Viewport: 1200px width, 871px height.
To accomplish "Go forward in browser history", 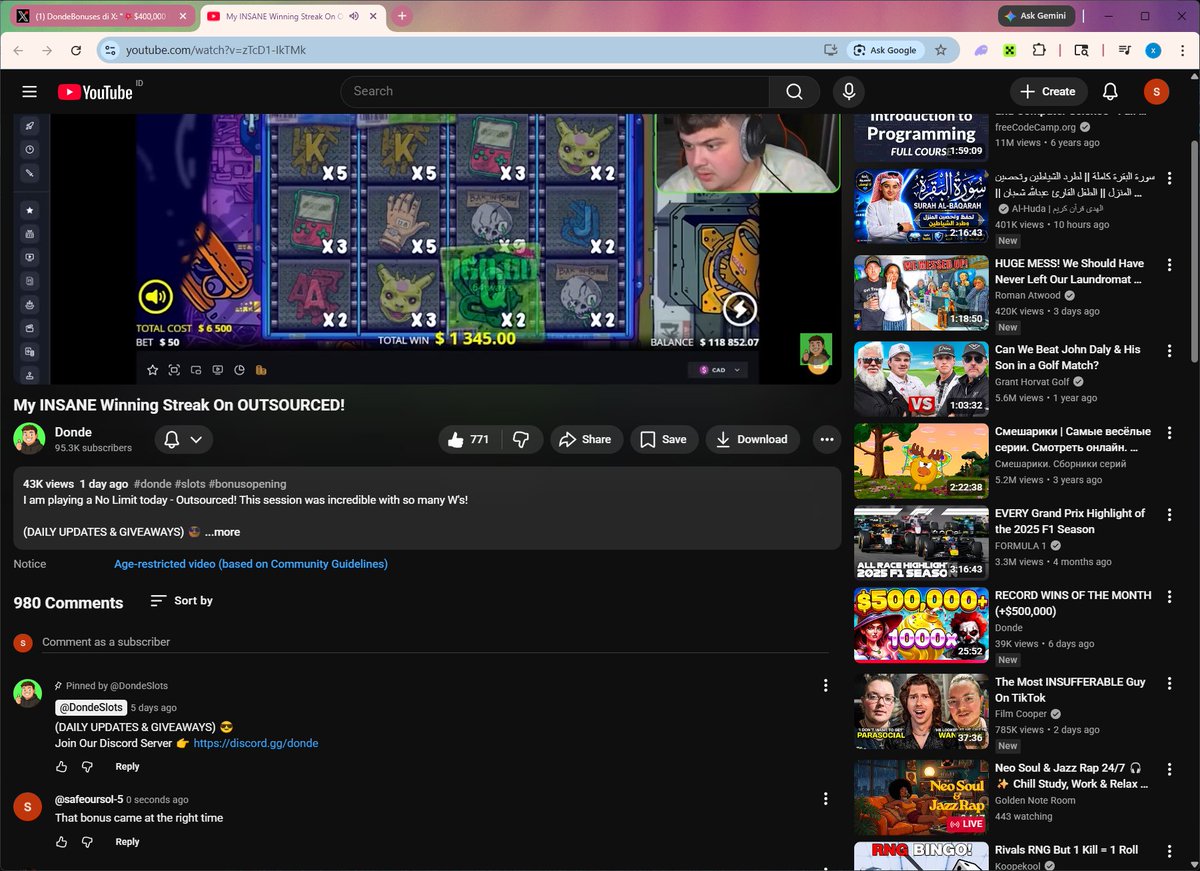I will click(x=47, y=50).
